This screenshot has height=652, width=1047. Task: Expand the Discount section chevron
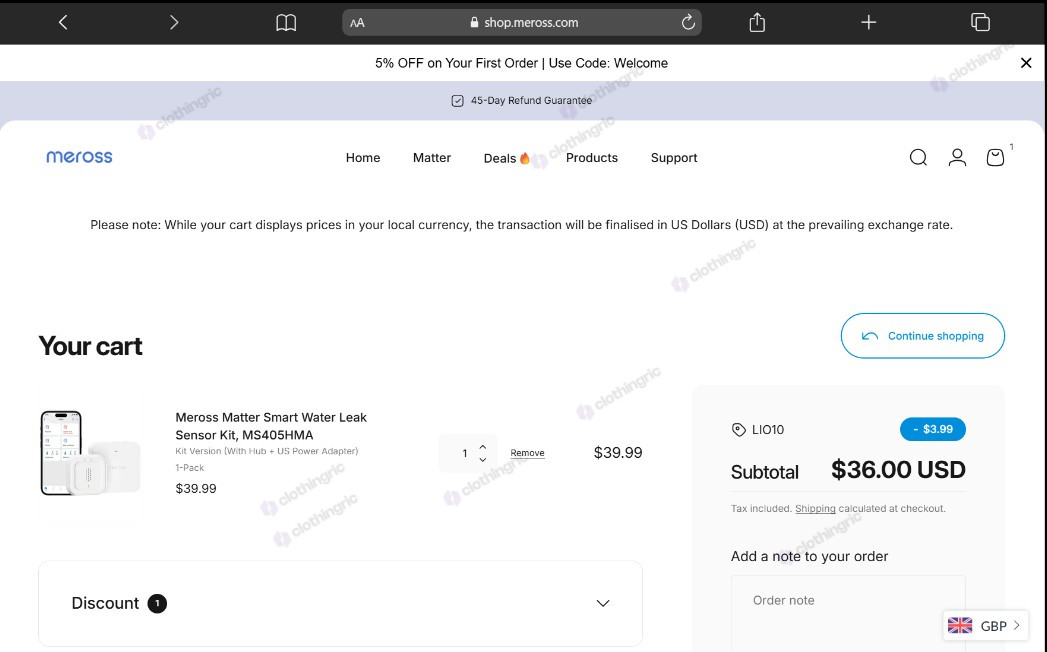pyautogui.click(x=602, y=603)
